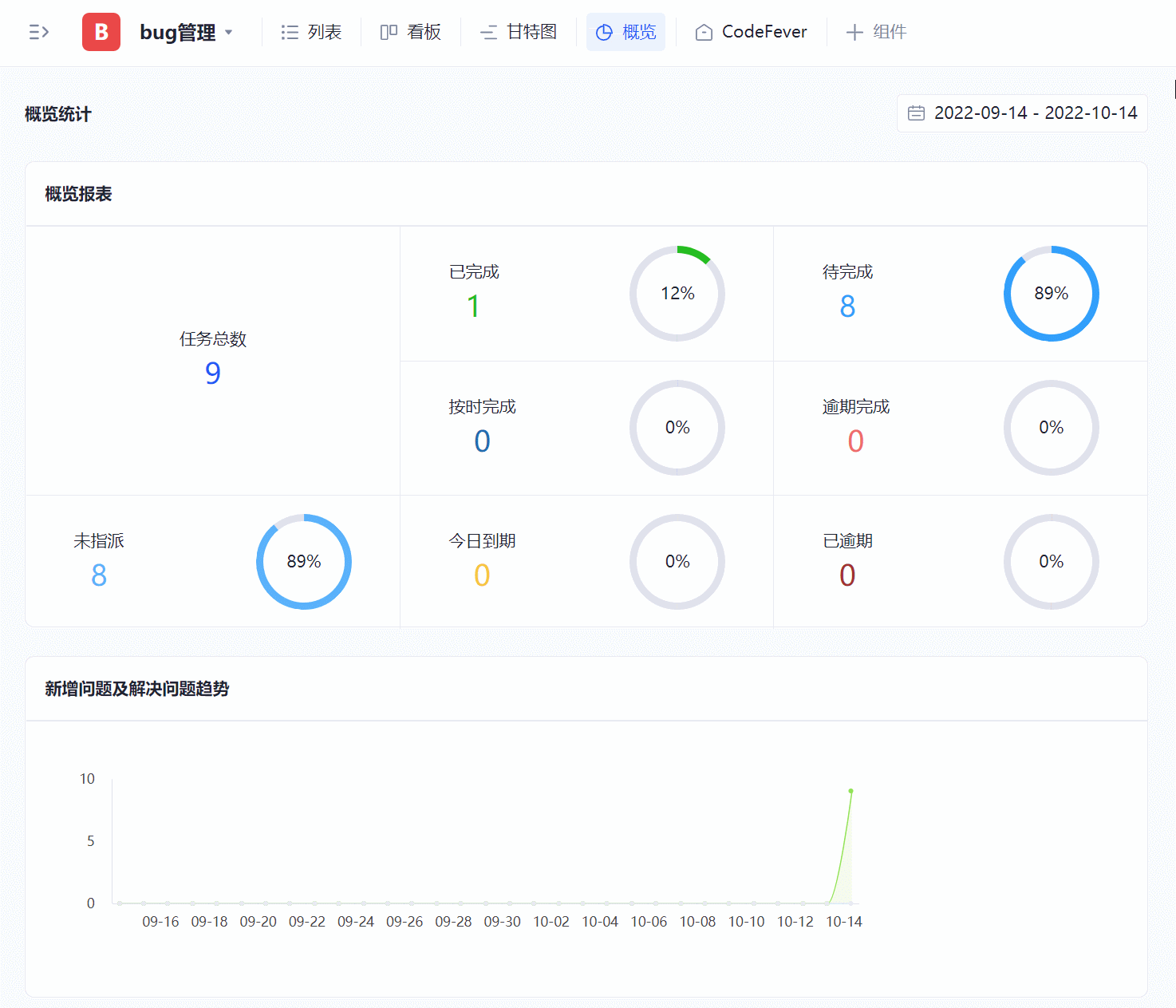Image resolution: width=1176 pixels, height=1008 pixels.
Task: Expand the sidebar with the collapse icon
Action: [x=38, y=32]
